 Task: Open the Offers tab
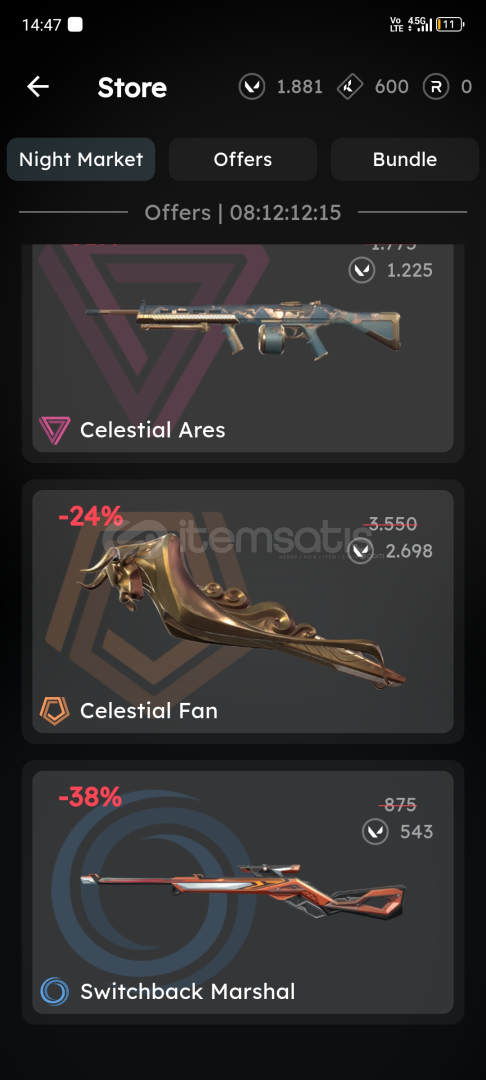[243, 159]
